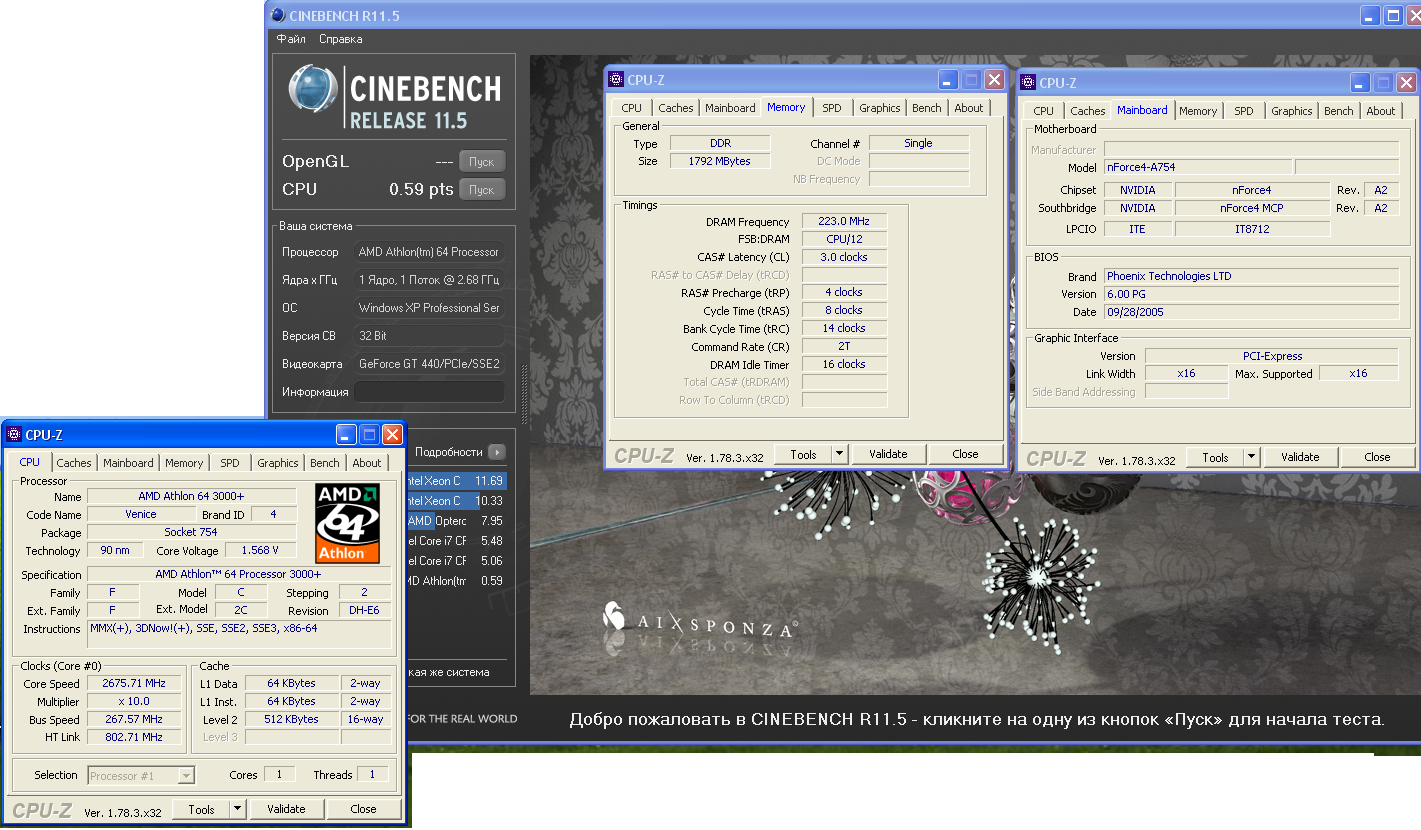Switch to Mainboard tab in CPU window

[x=129, y=463]
